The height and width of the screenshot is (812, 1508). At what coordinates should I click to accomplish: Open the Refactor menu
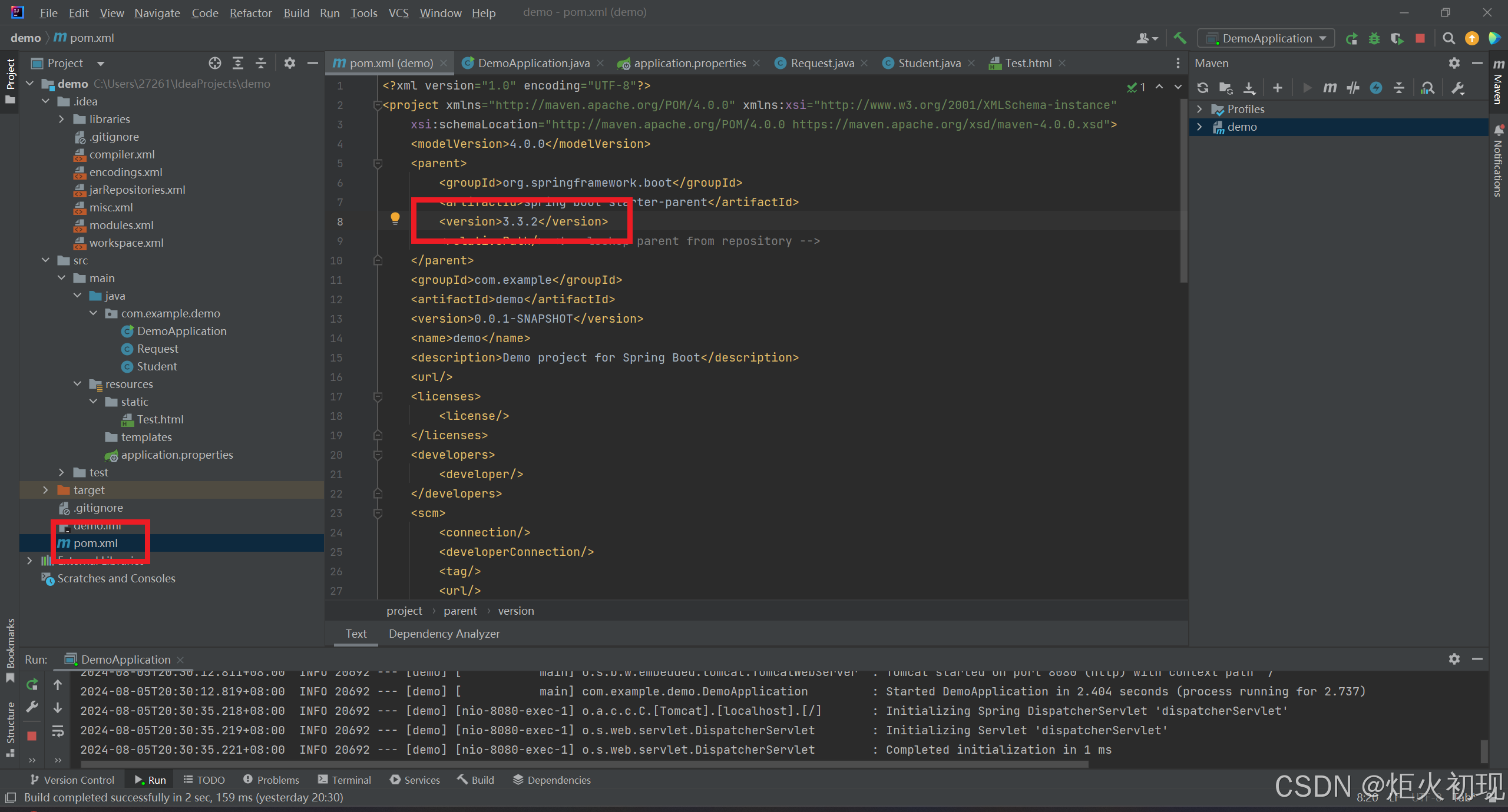(250, 12)
